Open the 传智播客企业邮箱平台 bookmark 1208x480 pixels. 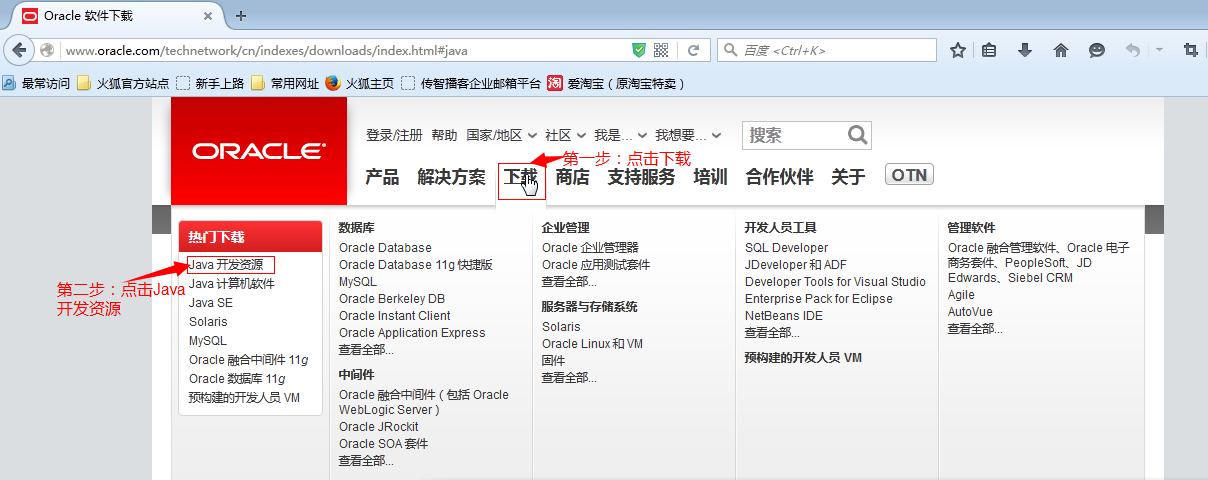point(471,84)
